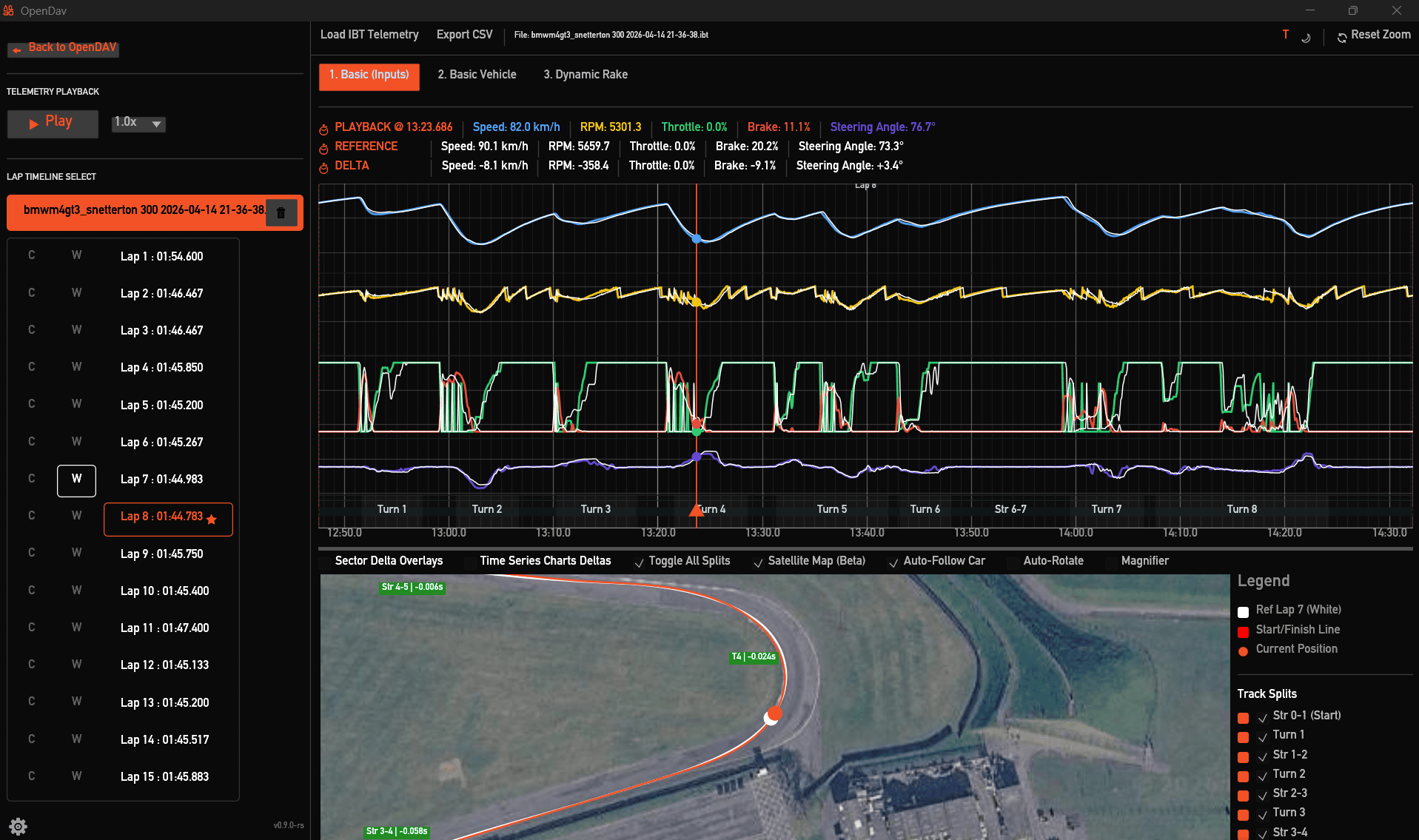The height and width of the screenshot is (840, 1419).
Task: Click the circular arrows icon beside Reset Zoom
Action: (x=1341, y=37)
